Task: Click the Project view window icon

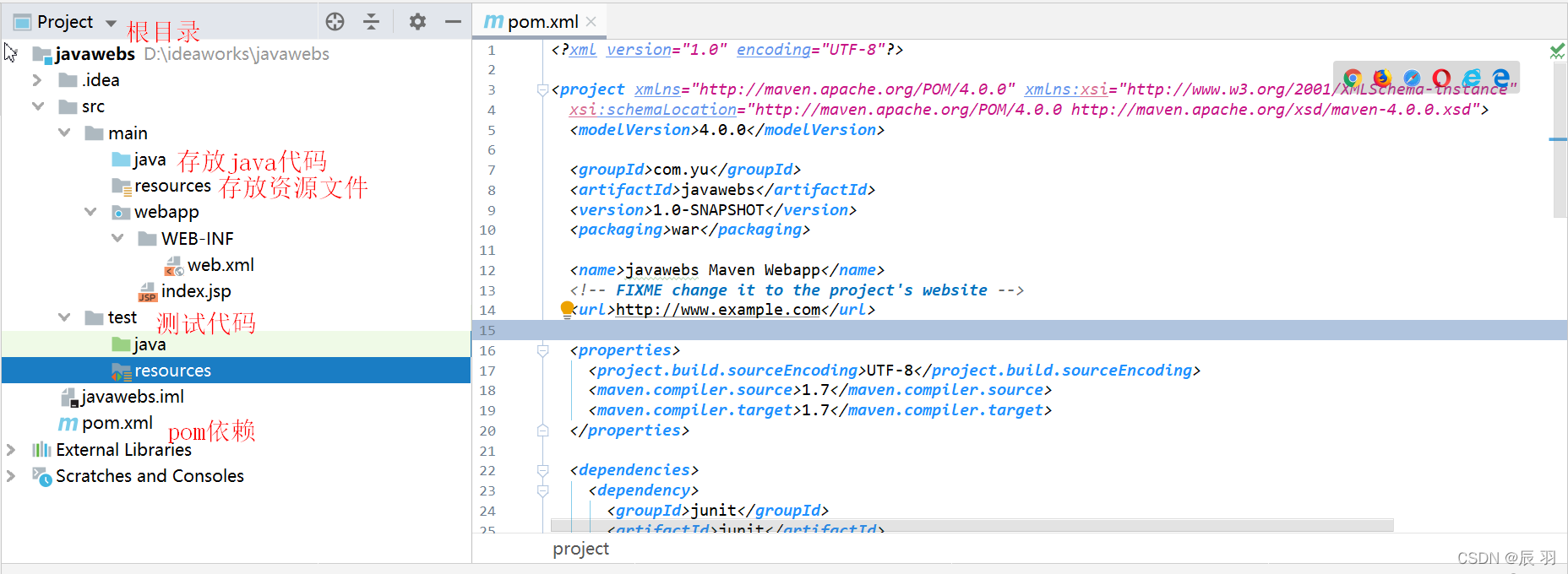Action: coord(22,22)
